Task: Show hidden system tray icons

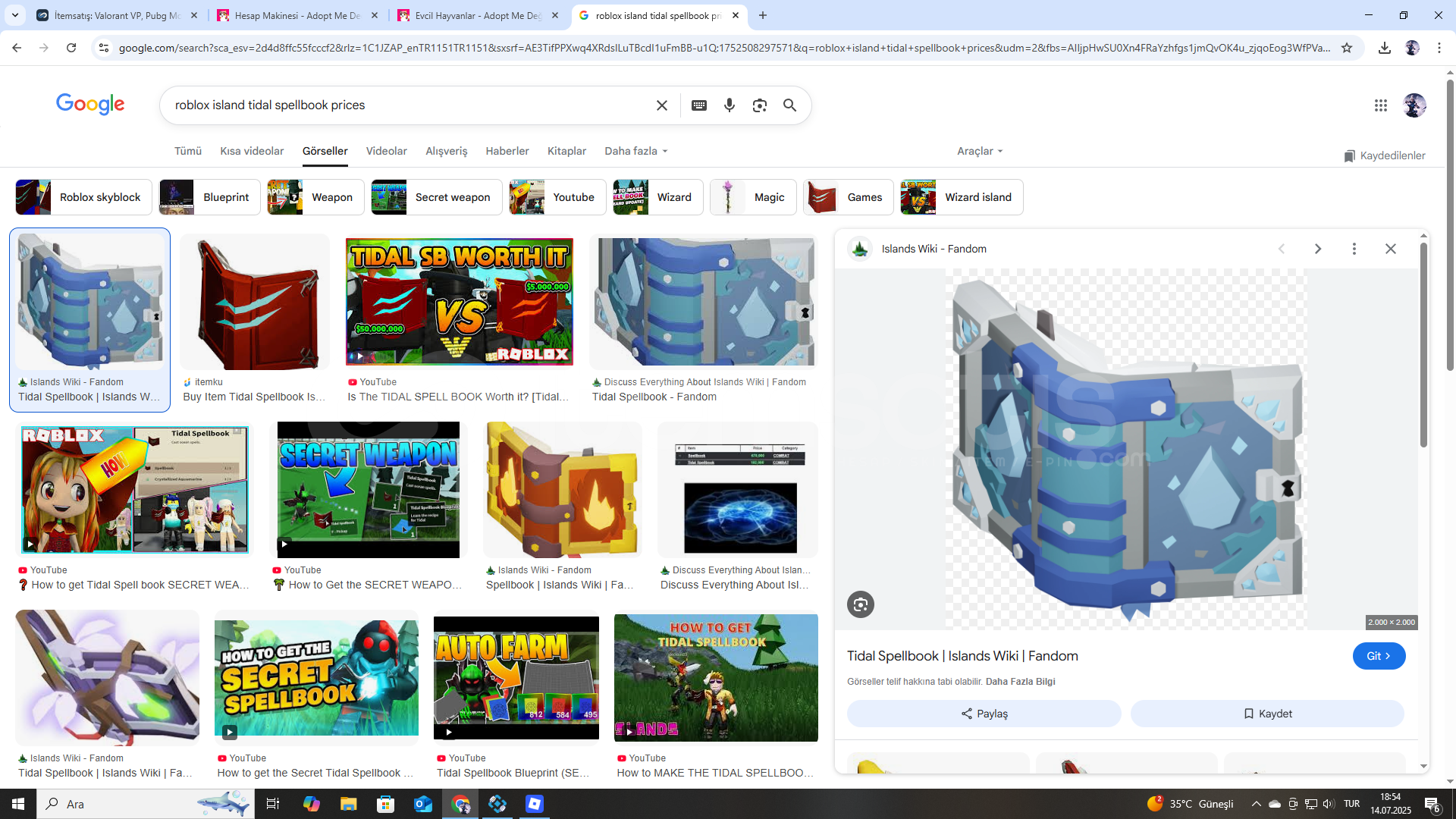Action: [1257, 804]
